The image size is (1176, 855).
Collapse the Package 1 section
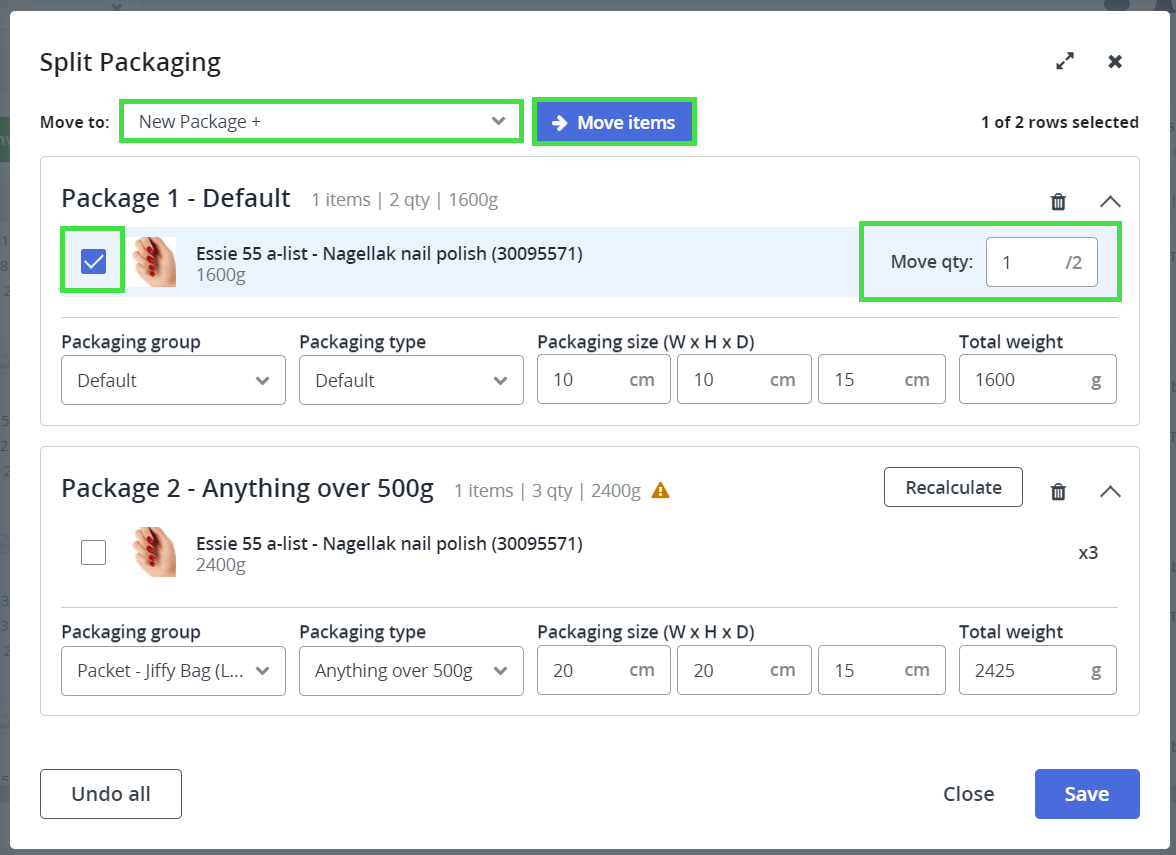[1110, 202]
